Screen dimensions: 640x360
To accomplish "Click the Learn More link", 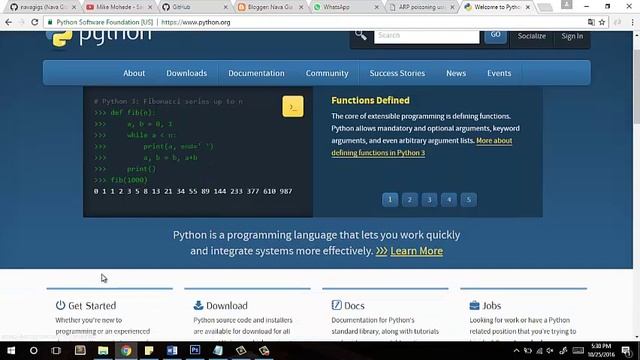I will click(416, 251).
